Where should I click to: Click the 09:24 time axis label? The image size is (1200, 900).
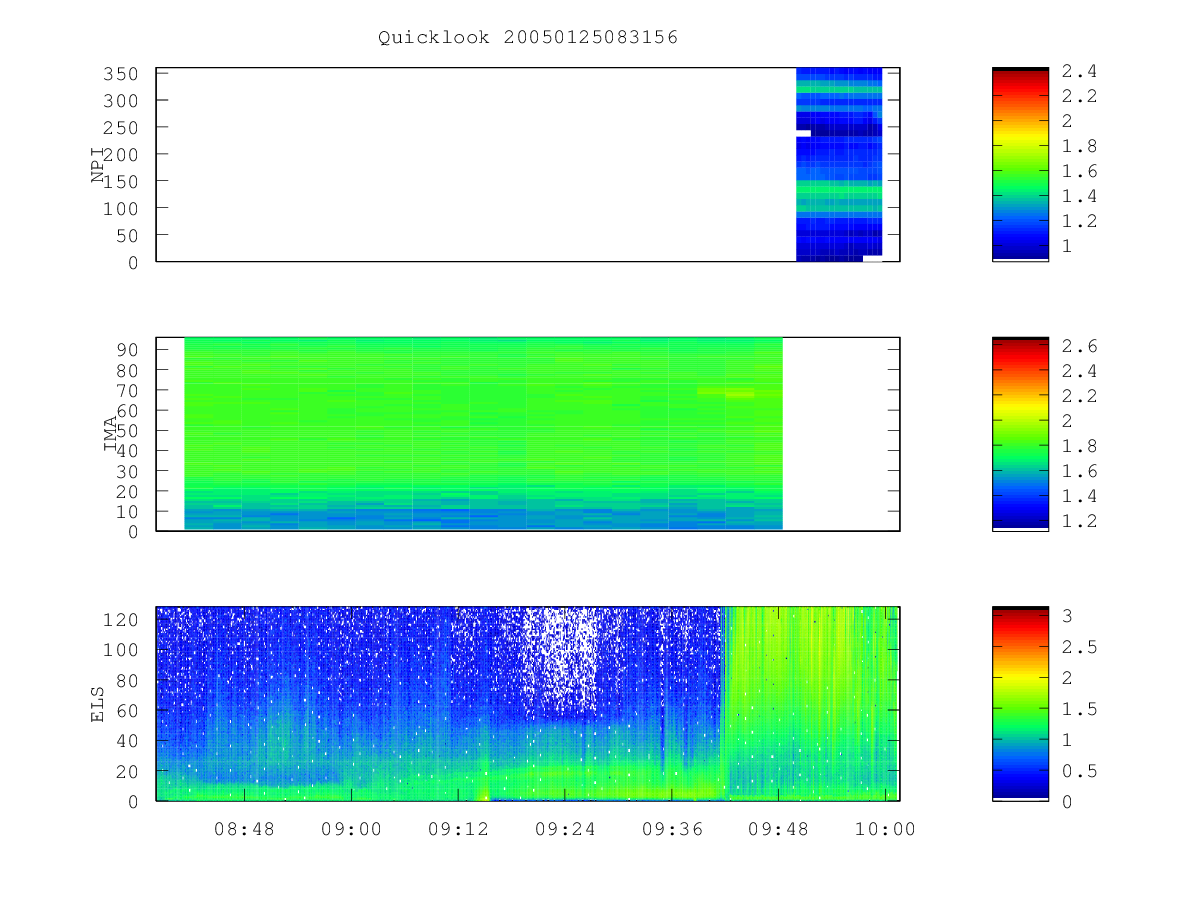click(x=565, y=829)
